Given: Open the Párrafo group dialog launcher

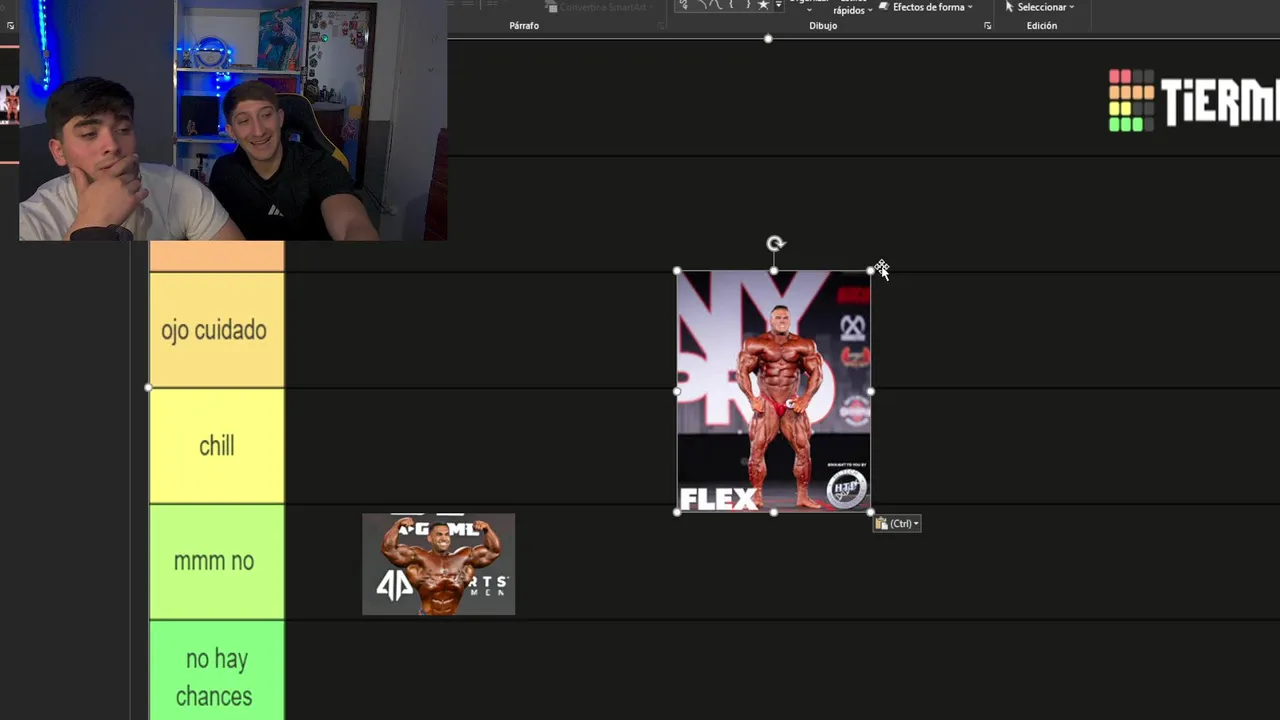Looking at the screenshot, I should point(662,26).
